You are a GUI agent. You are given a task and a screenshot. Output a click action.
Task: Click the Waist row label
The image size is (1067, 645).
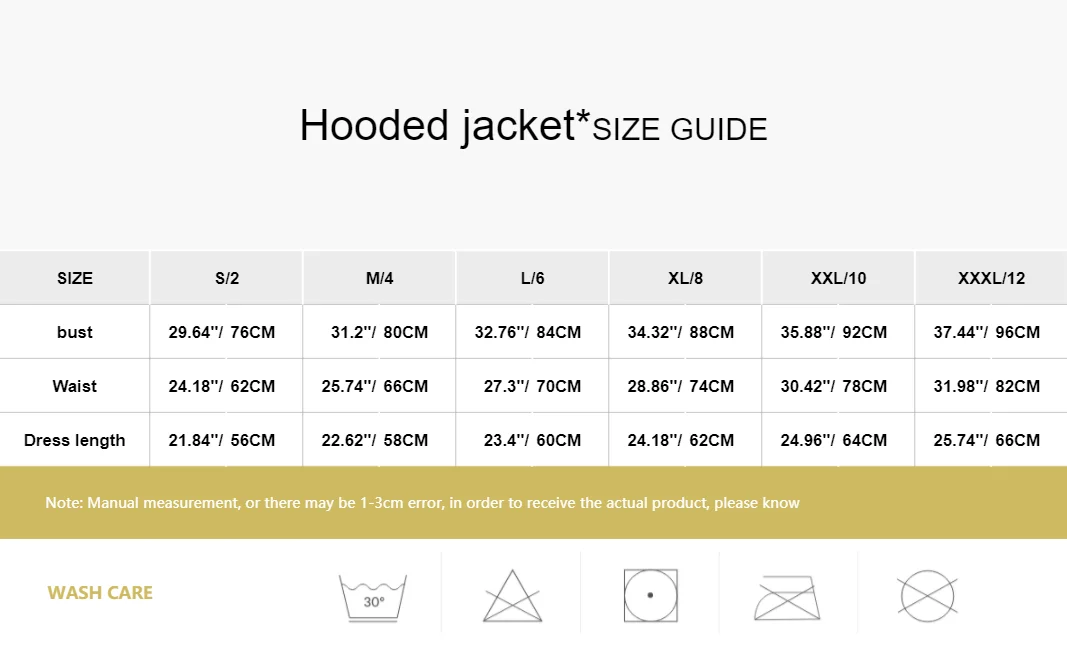(75, 386)
